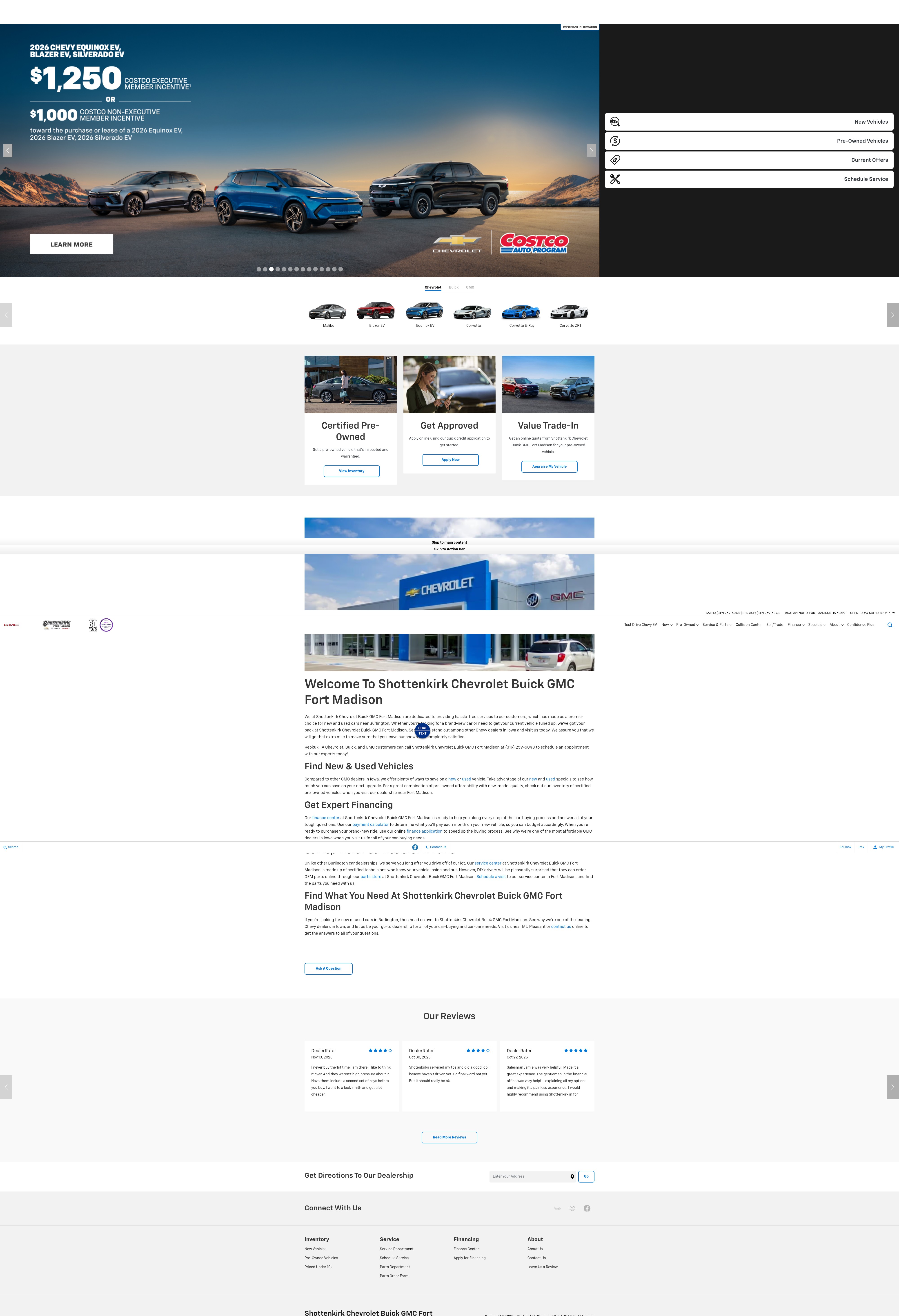Image resolution: width=899 pixels, height=1316 pixels.
Task: Click the Learn More banner button
Action: (71, 244)
